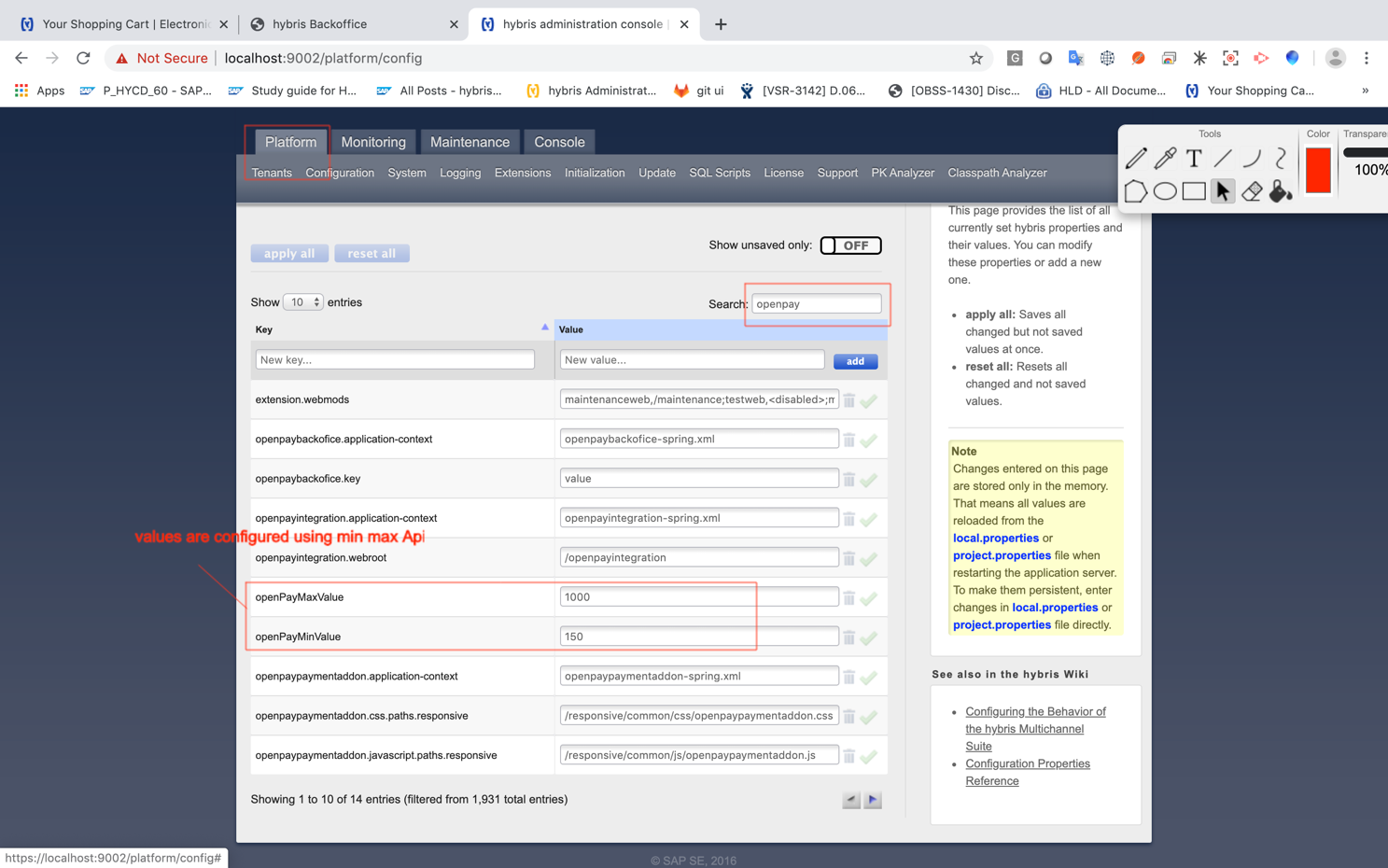Open the Extensions submenu item

522,173
